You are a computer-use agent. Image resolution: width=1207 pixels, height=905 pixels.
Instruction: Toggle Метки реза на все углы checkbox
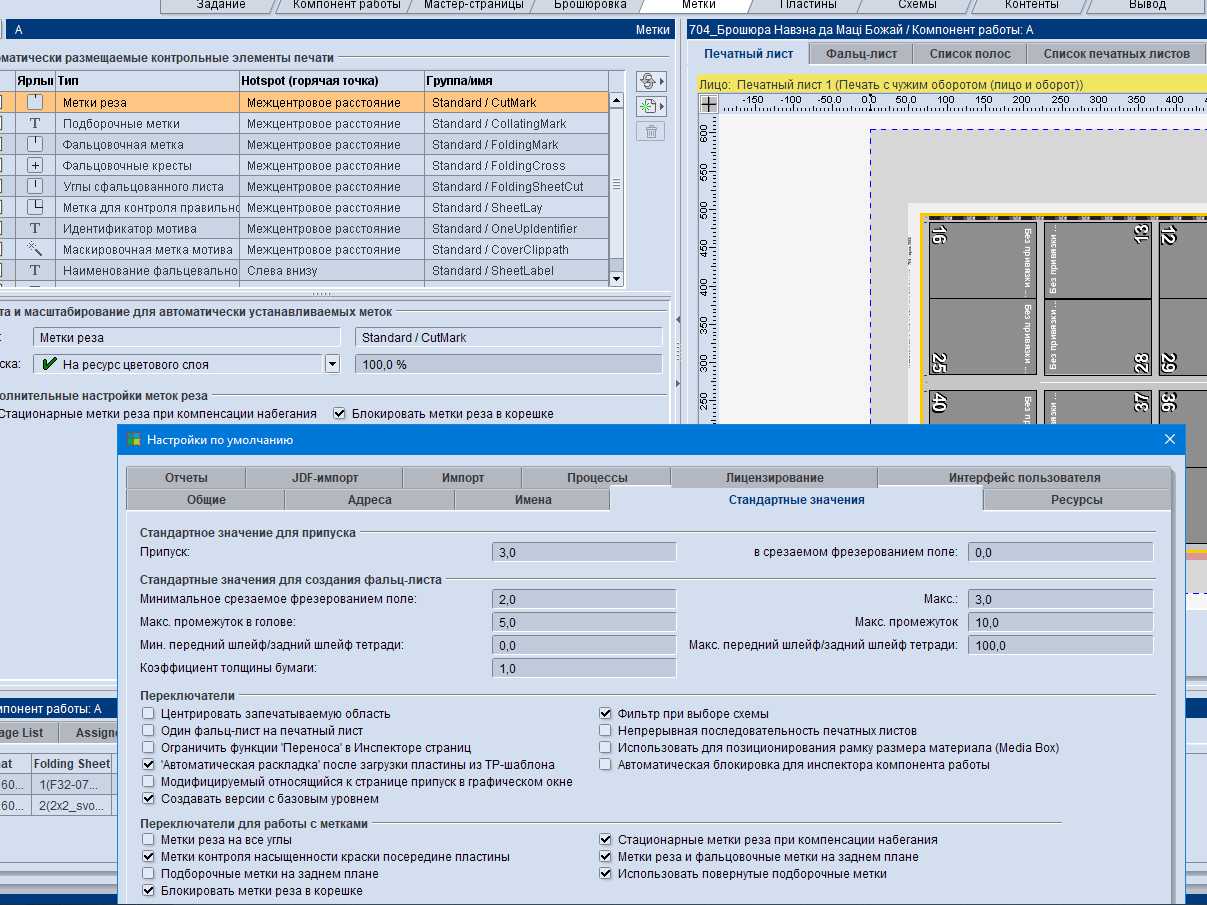point(149,840)
